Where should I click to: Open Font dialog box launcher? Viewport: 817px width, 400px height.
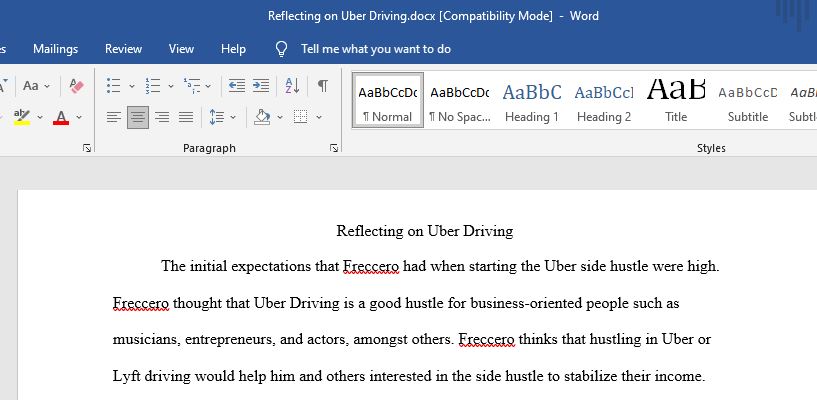point(87,148)
